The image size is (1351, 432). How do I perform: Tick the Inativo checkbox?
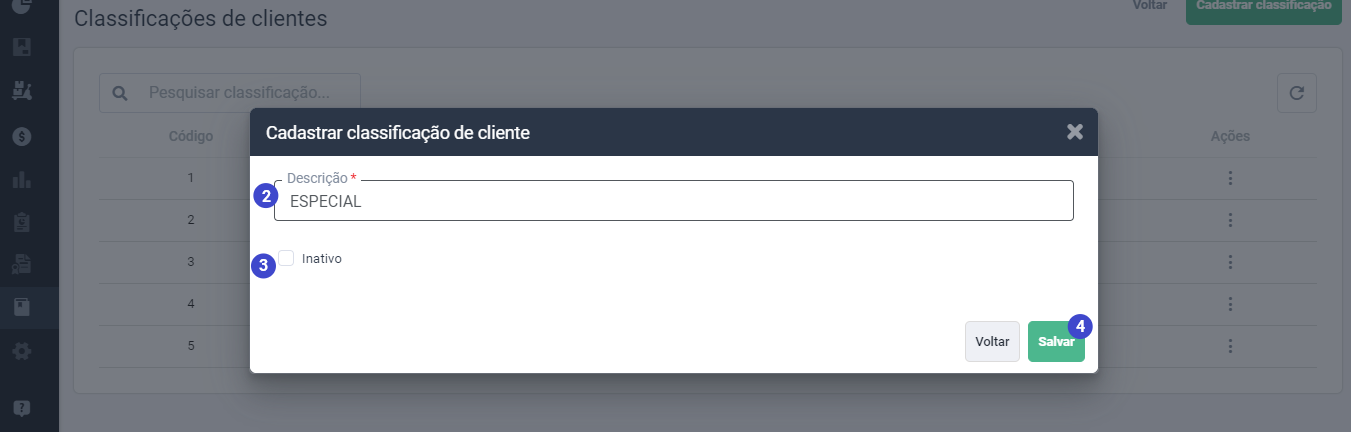point(287,258)
